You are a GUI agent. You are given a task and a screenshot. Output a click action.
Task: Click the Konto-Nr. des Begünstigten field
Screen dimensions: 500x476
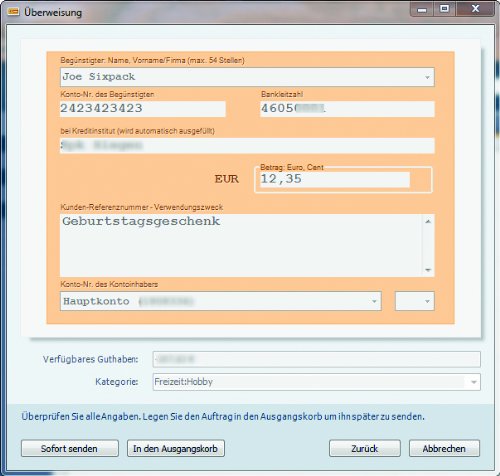143,109
